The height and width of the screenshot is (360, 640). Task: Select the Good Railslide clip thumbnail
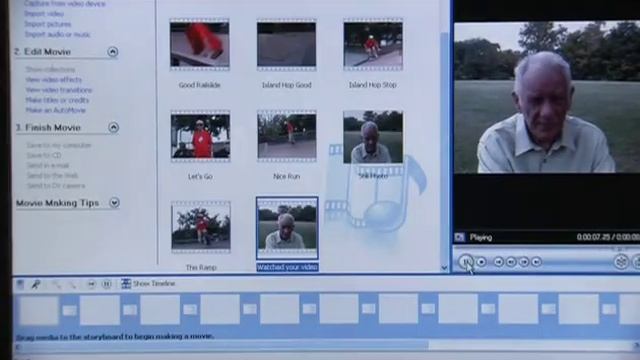coord(200,44)
